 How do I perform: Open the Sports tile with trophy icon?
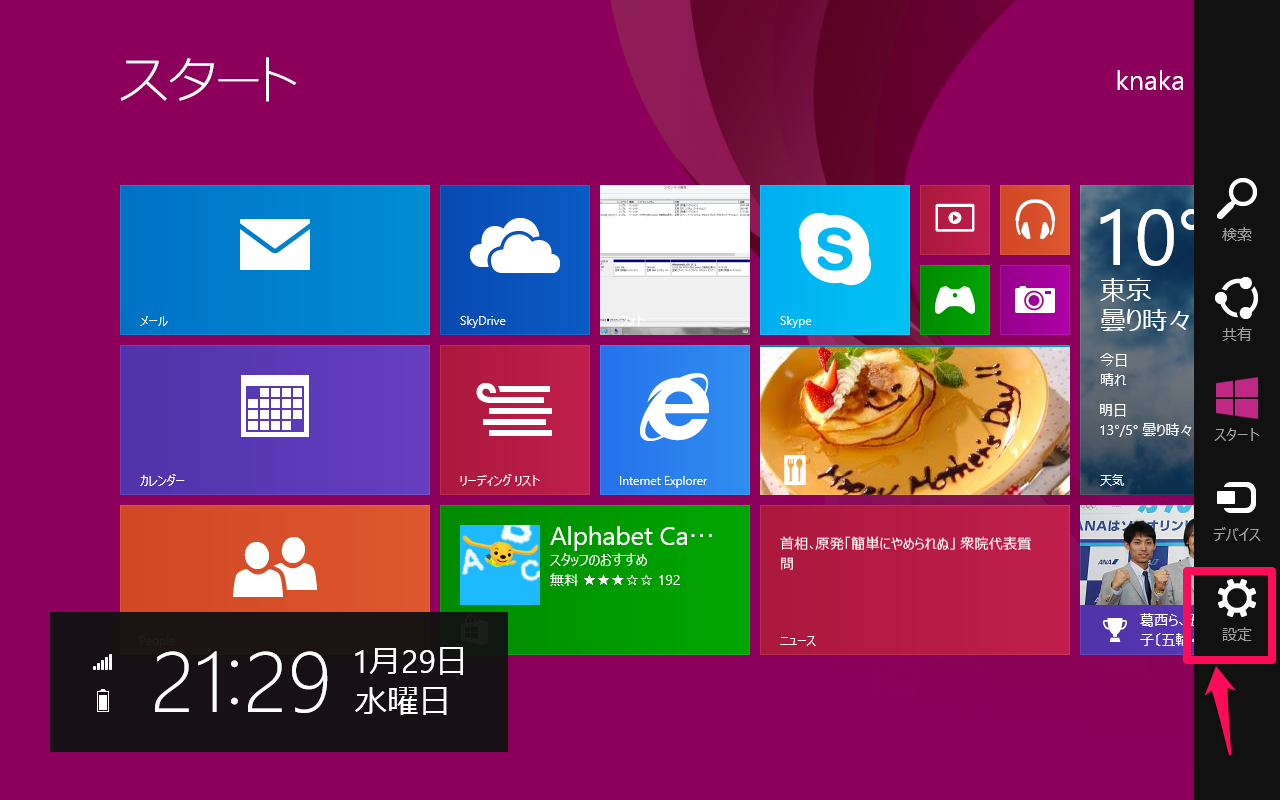point(1137,580)
